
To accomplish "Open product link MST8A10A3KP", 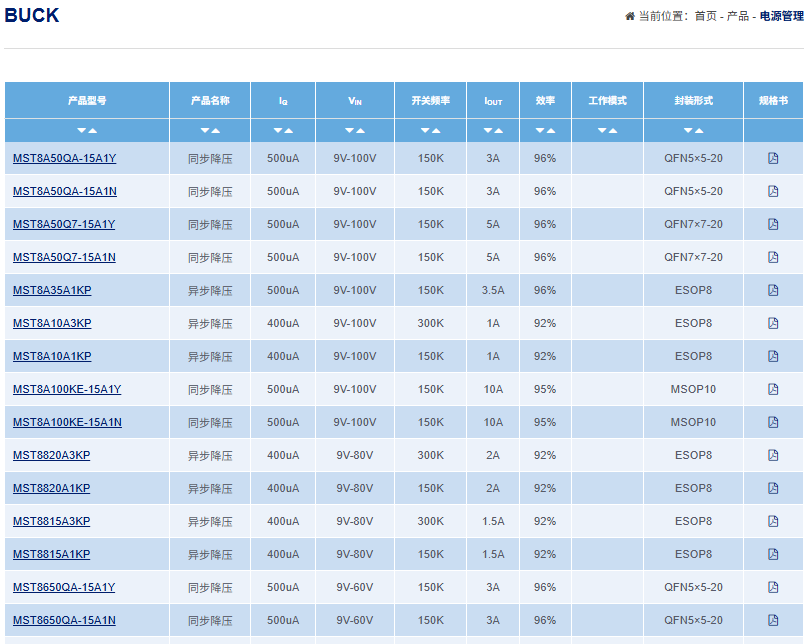I will click(52, 323).
